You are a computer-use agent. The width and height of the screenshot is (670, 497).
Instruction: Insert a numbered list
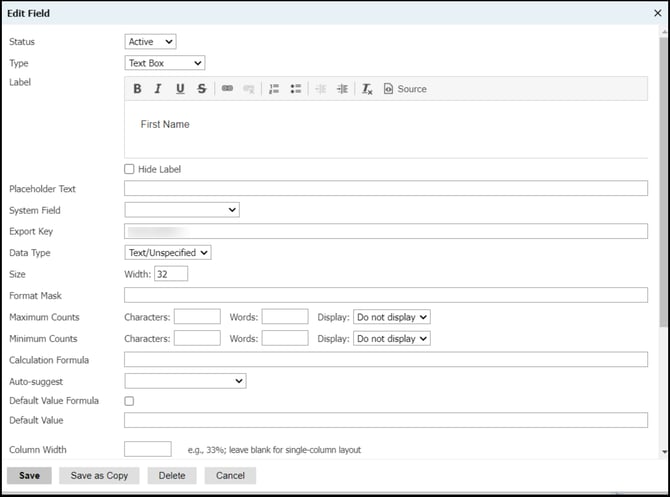274,89
